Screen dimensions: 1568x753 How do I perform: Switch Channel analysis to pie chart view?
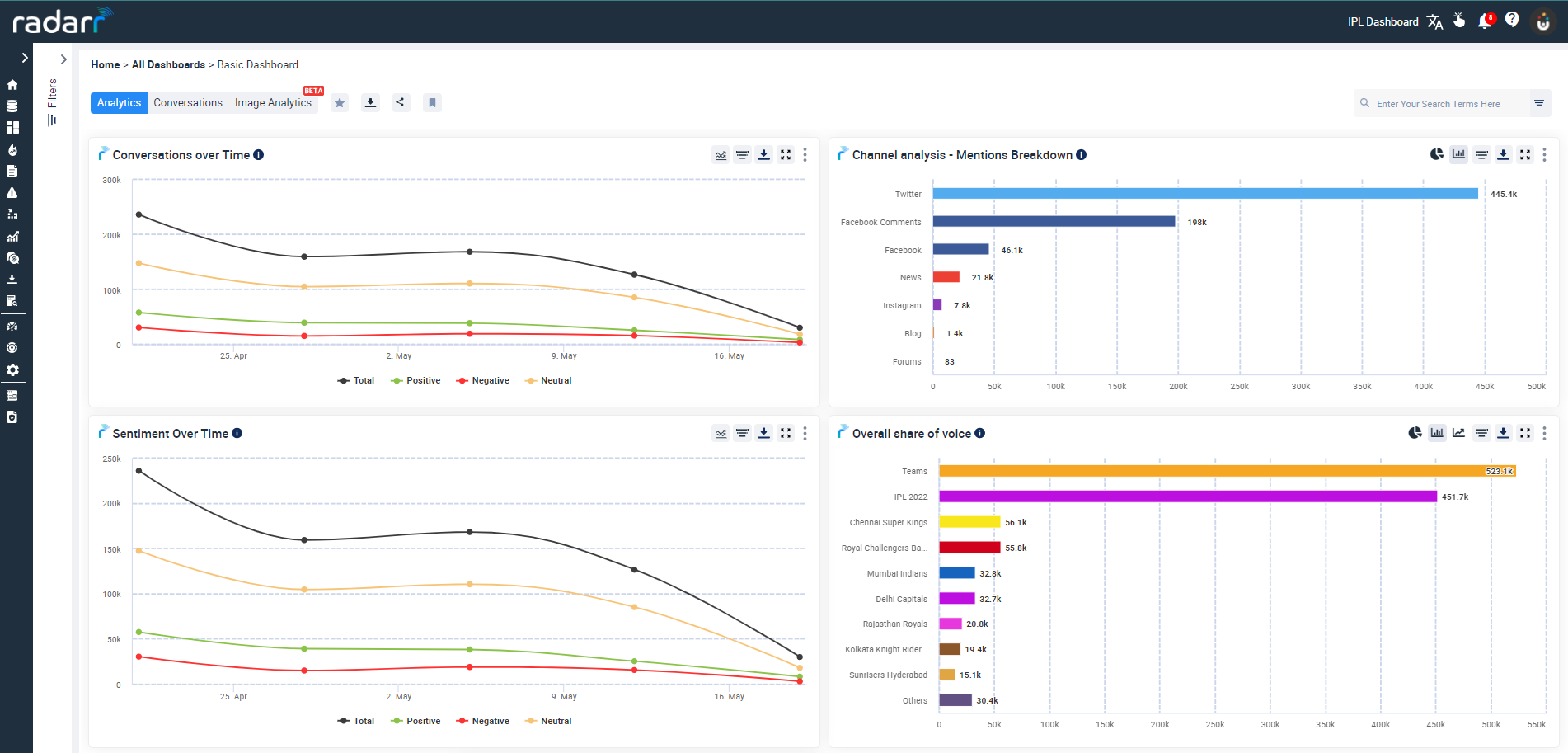1436,154
